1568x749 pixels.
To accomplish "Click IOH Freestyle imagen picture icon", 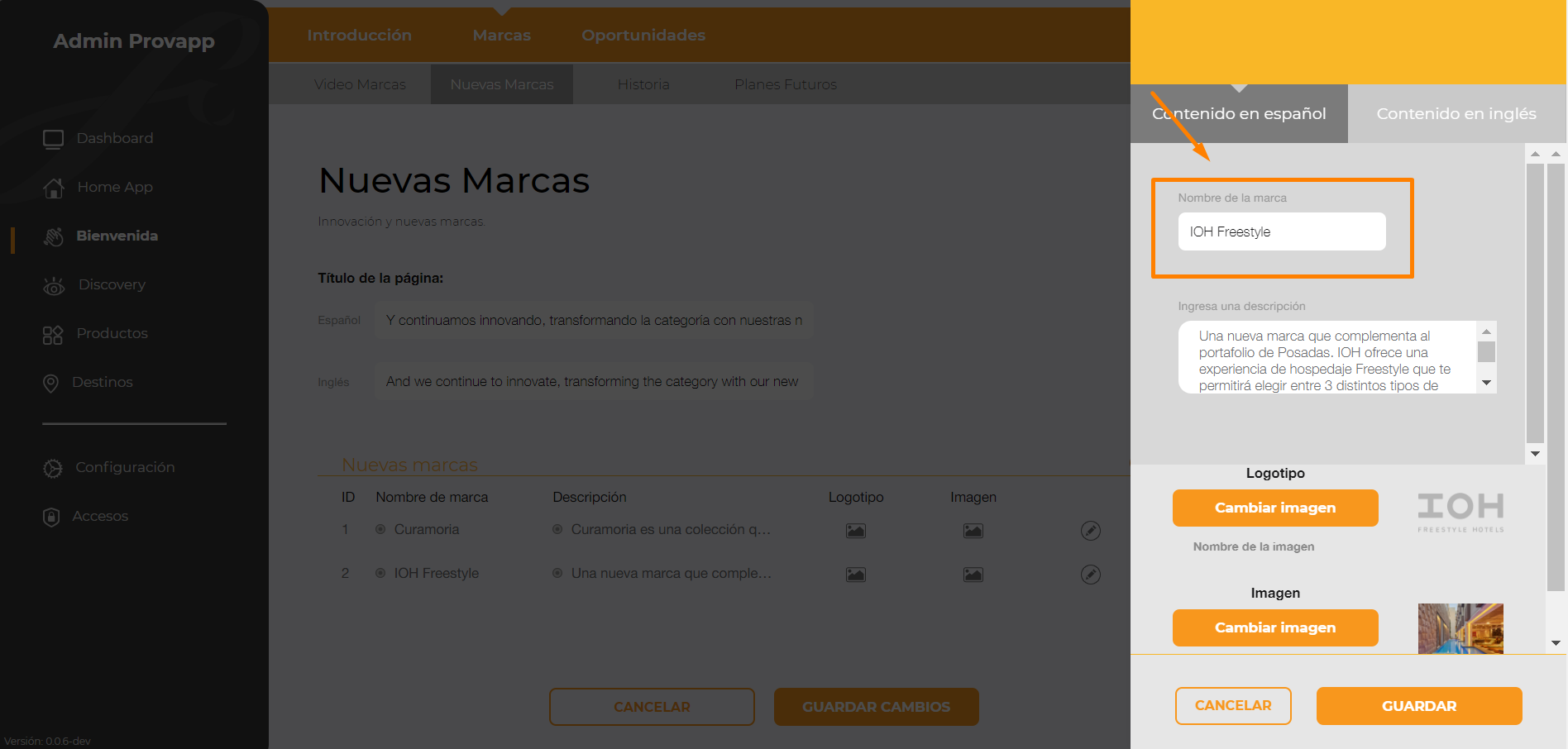I will (x=973, y=575).
